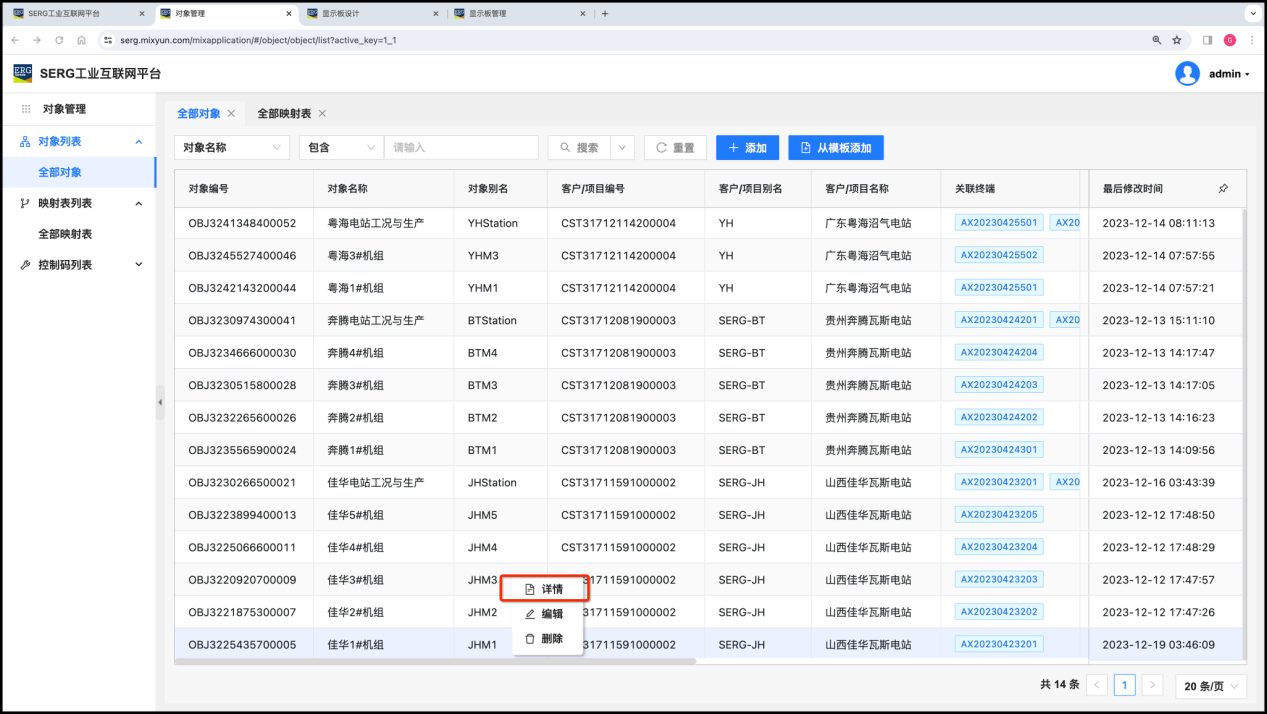Click the browser reload icon
Viewport: 1267px width, 714px height.
[59, 40]
